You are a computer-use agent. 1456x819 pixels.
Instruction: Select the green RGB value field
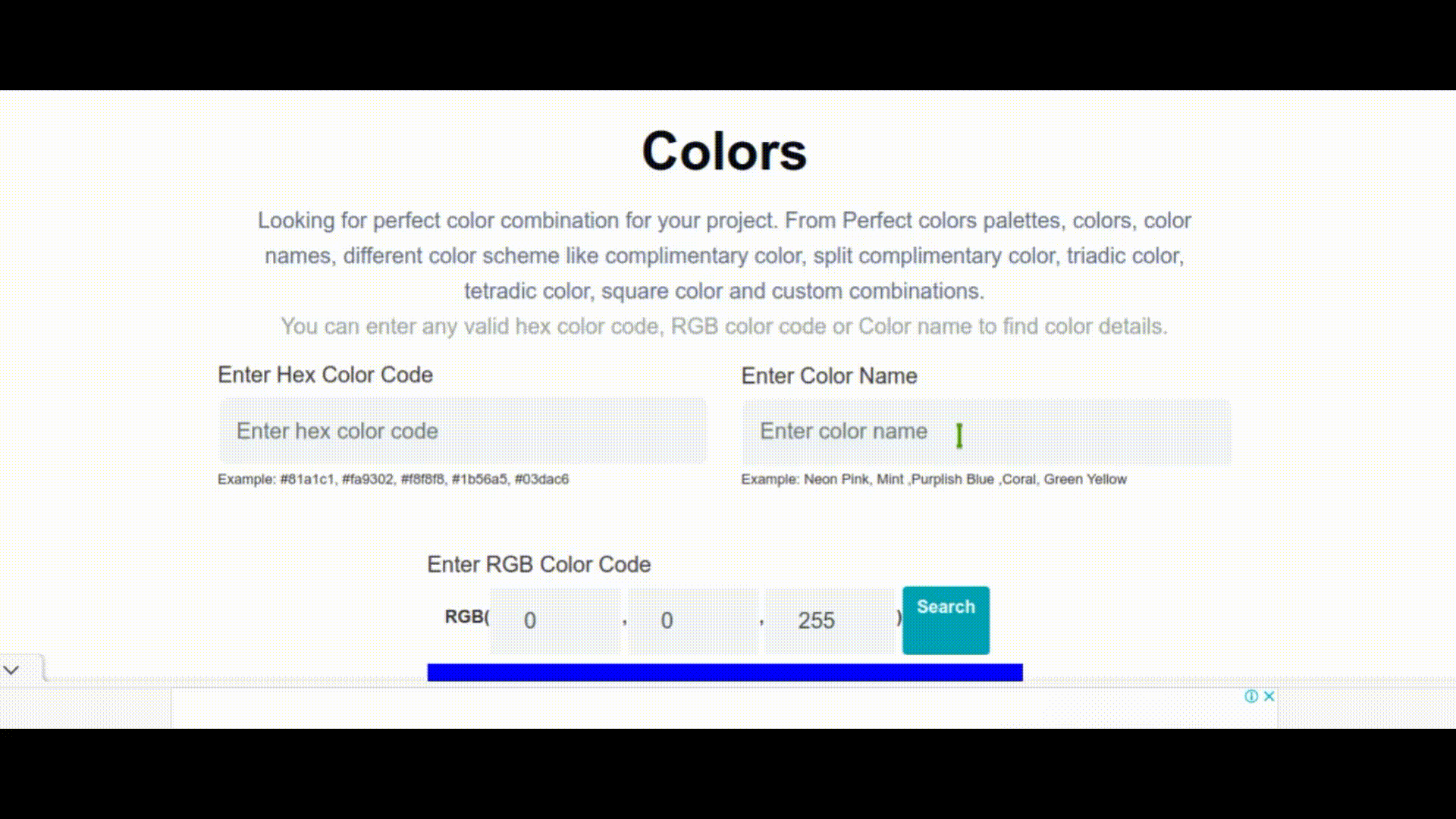[692, 620]
